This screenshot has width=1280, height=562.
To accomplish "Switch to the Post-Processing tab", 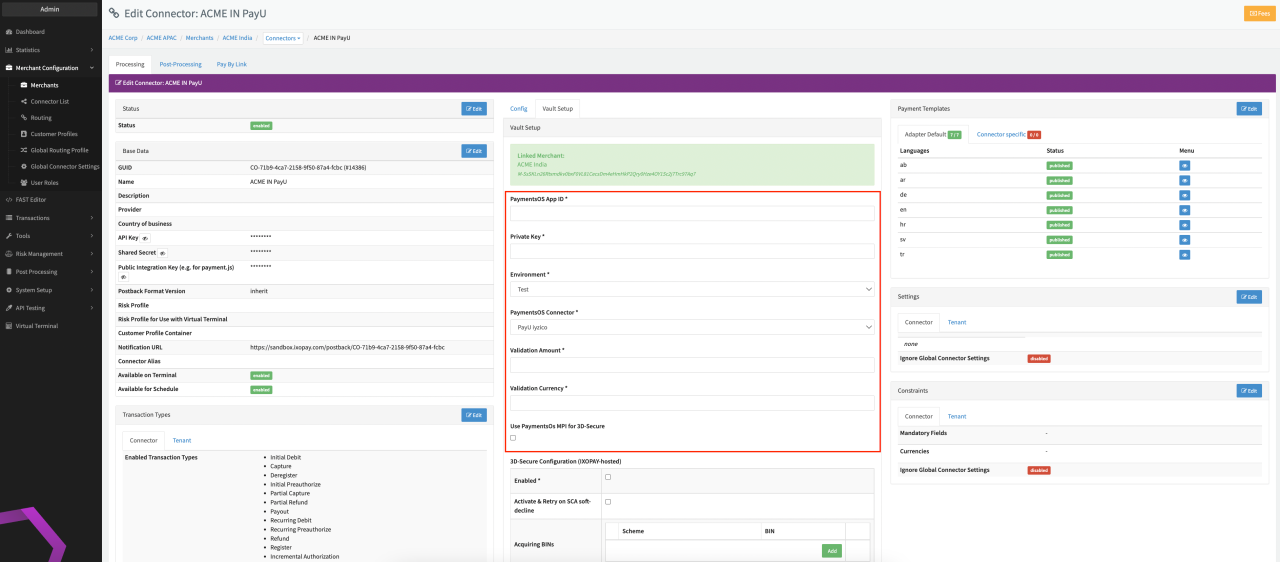I will coord(180,64).
